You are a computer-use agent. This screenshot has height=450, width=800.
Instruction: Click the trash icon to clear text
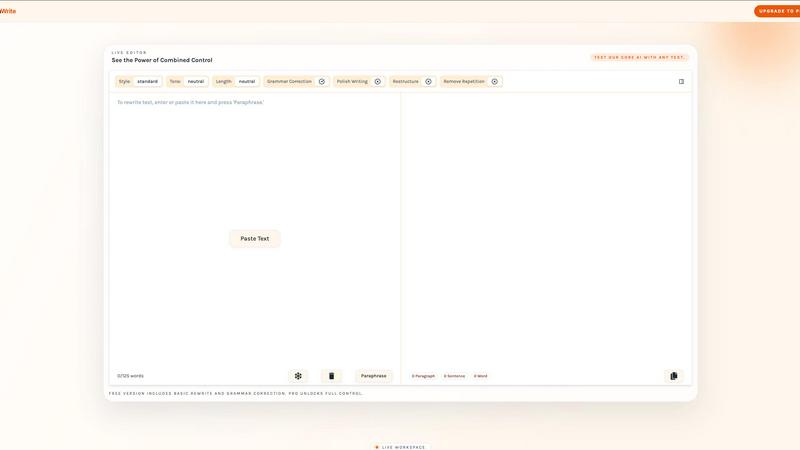331,376
